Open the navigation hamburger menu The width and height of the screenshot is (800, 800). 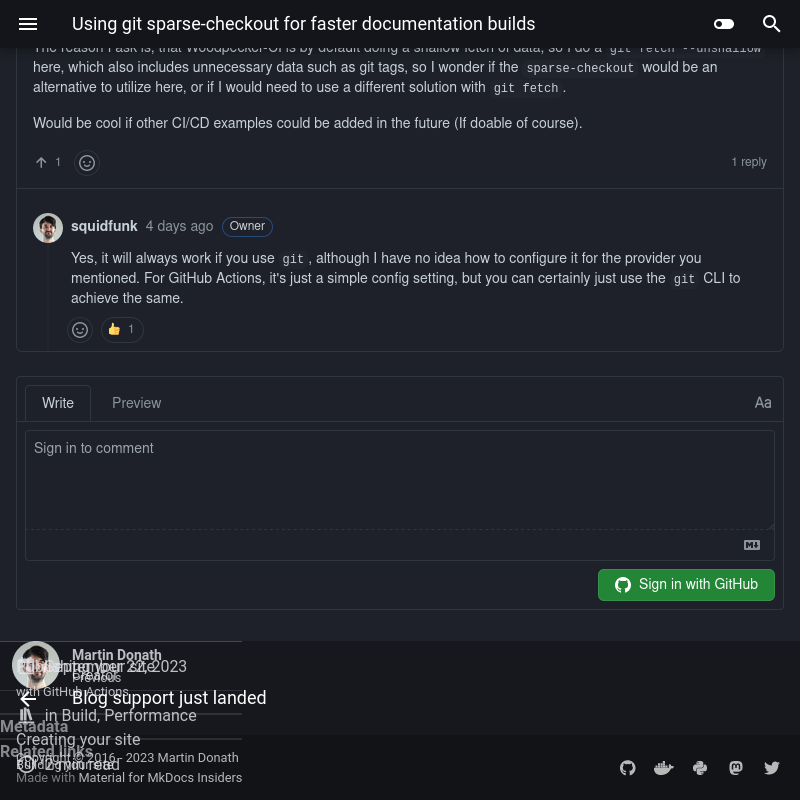pos(28,24)
